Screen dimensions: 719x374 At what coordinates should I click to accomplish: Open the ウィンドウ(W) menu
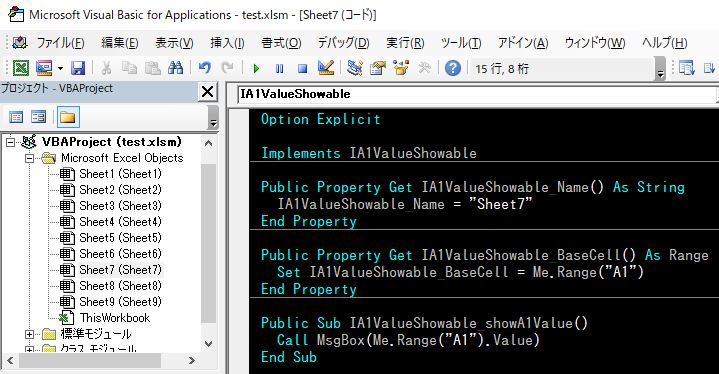595,43
